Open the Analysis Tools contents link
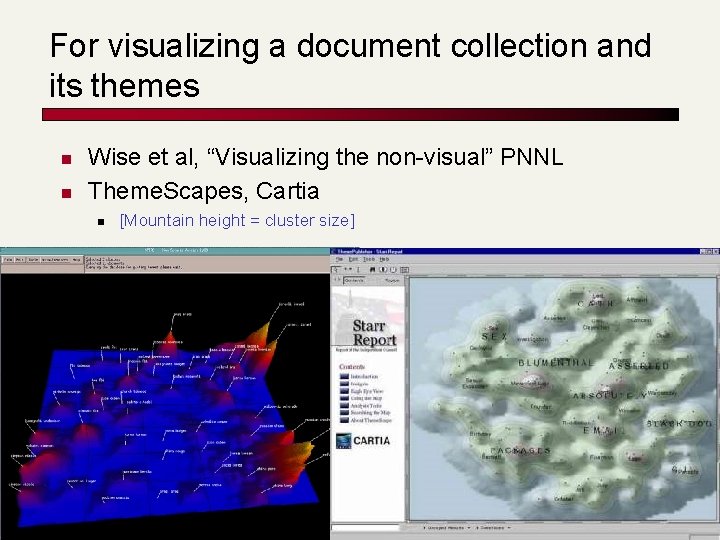The image size is (720, 540). tap(366, 406)
